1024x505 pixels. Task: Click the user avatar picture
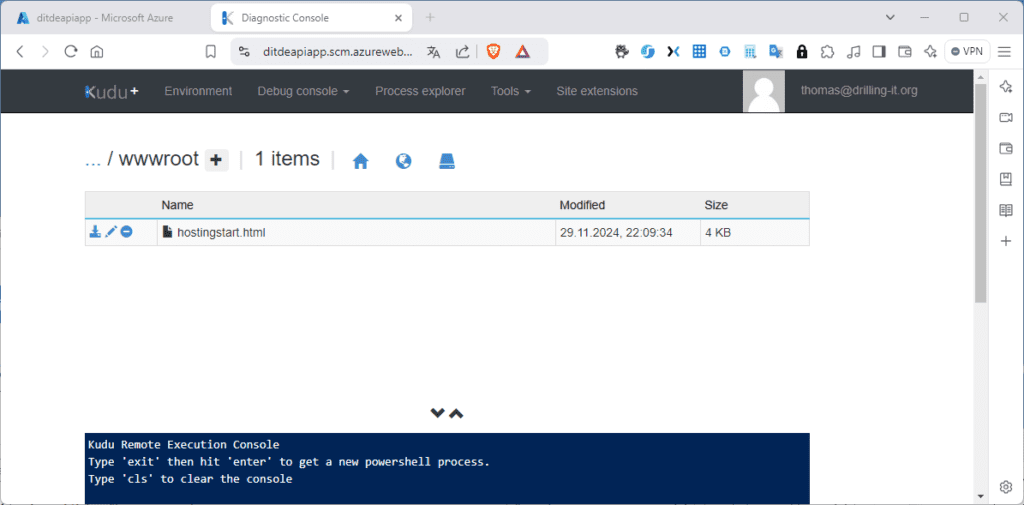764,91
